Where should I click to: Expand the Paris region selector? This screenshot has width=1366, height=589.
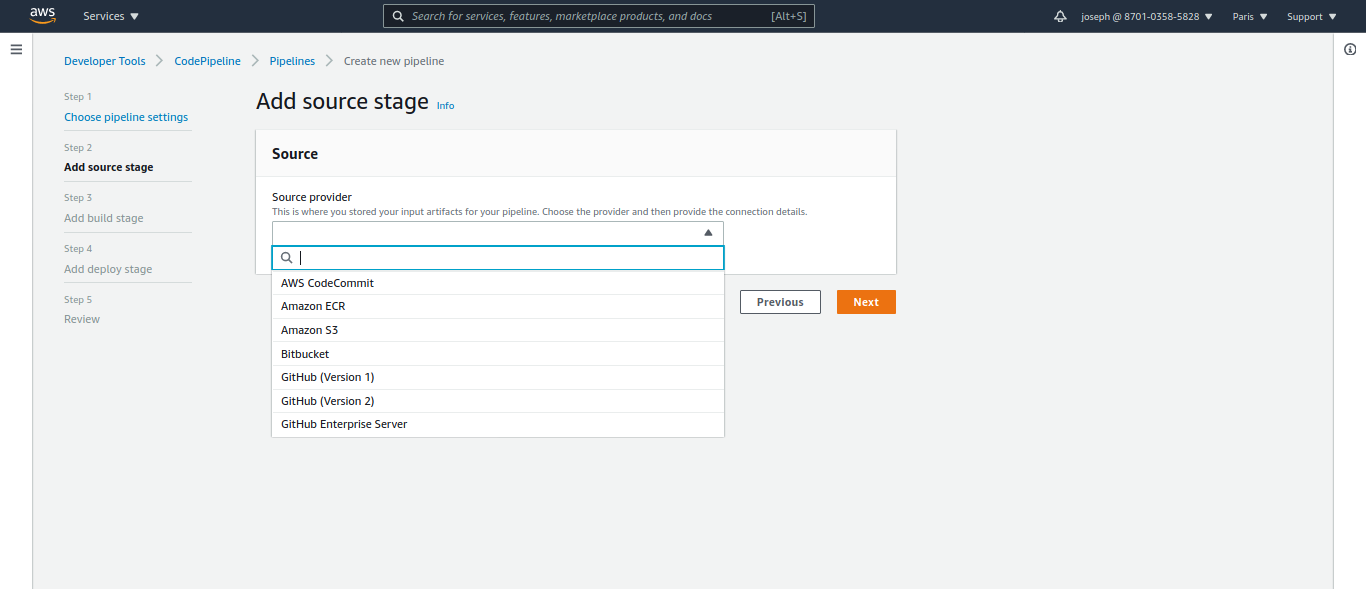click(1250, 17)
